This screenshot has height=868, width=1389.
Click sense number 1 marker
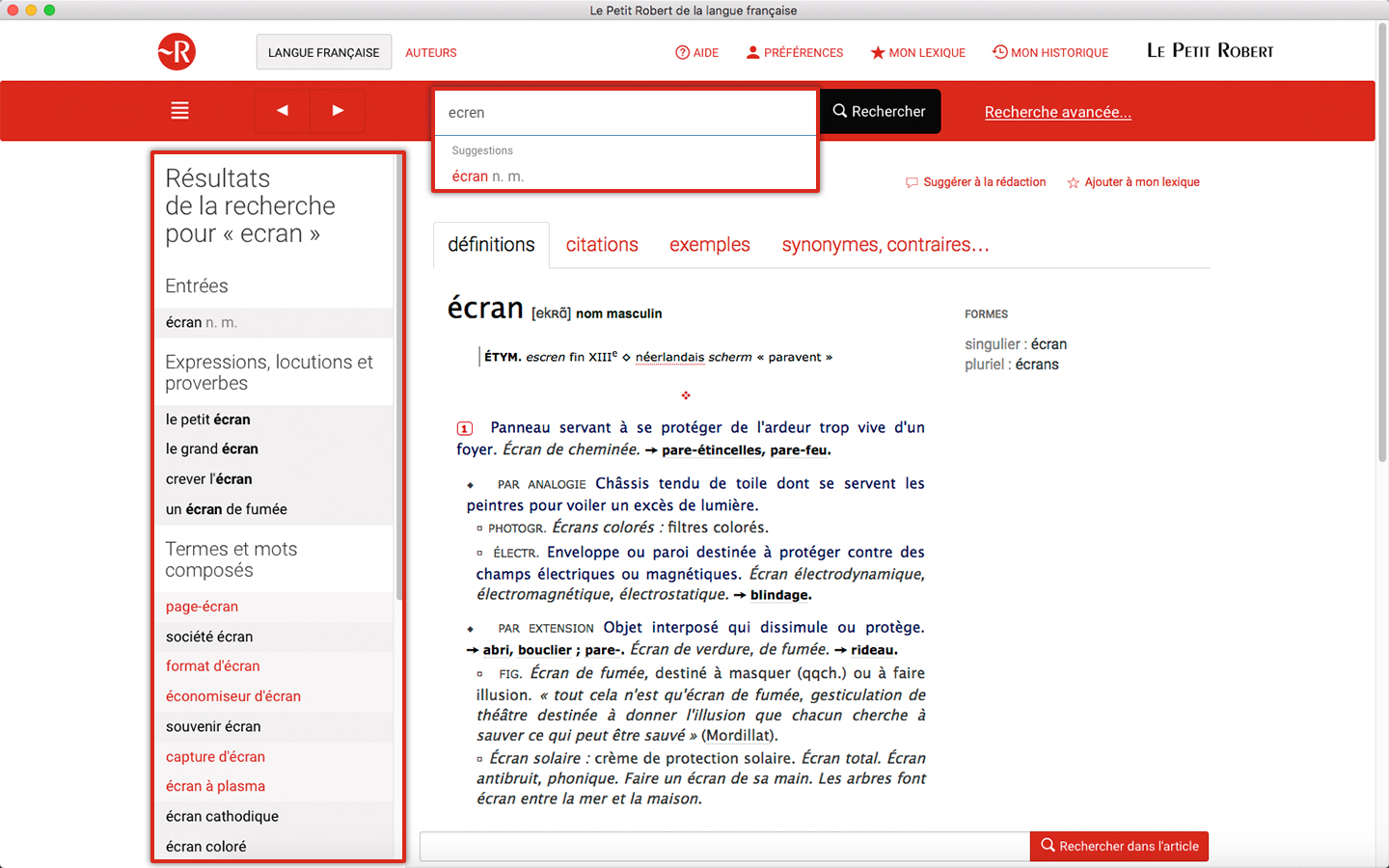(x=464, y=428)
